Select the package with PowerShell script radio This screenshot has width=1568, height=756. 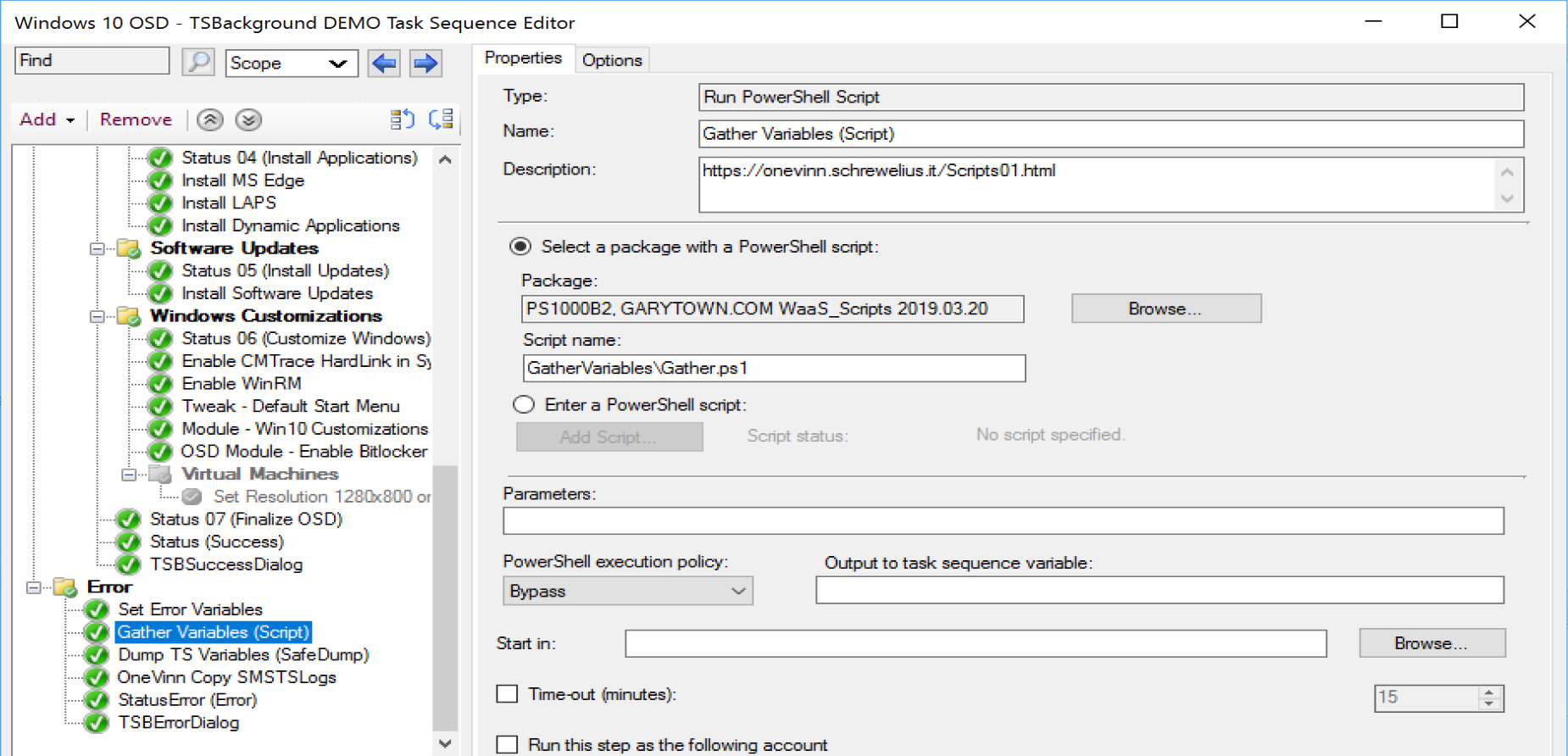520,247
